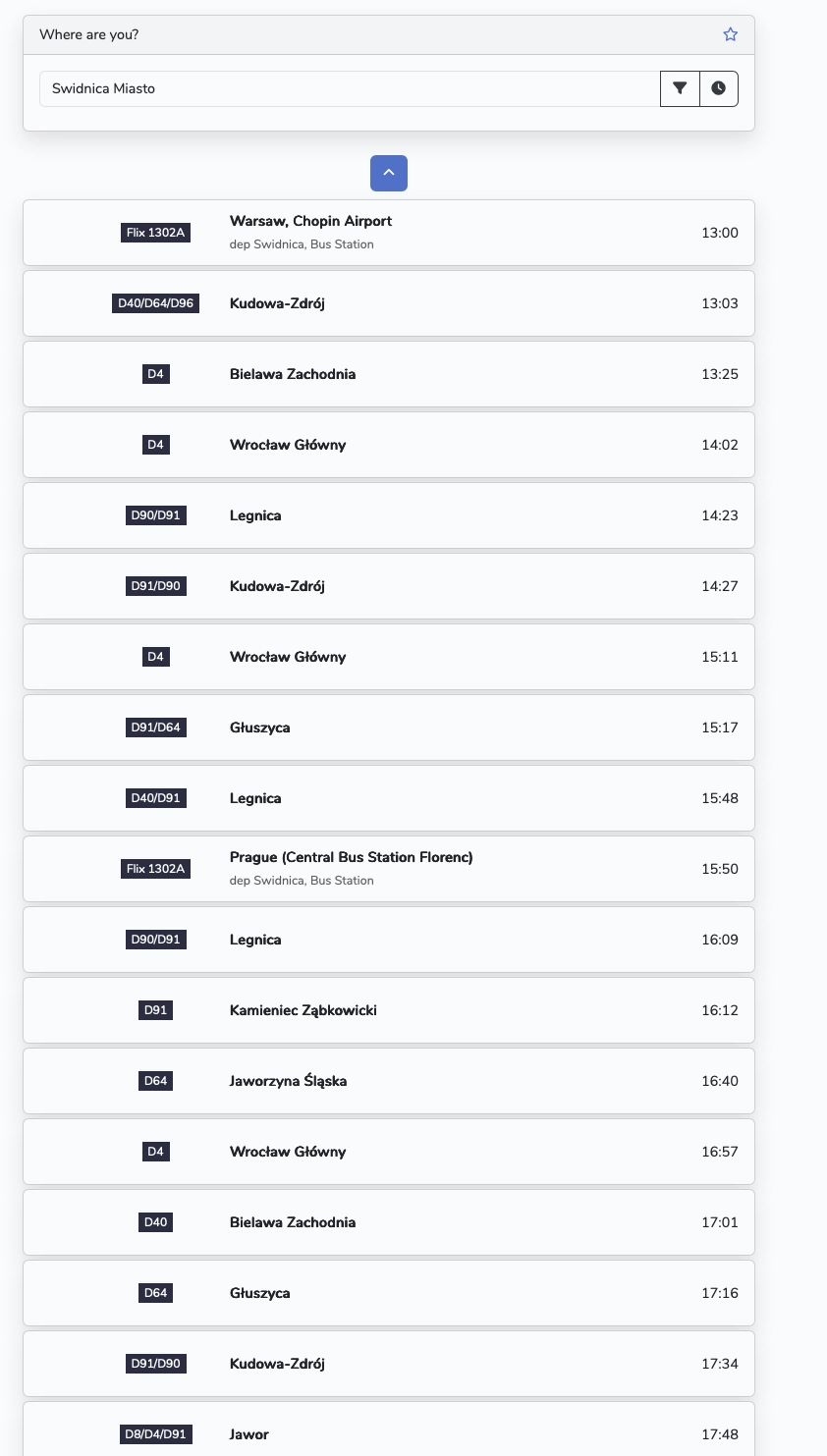Click the favorite star icon
The image size is (827, 1456).
click(x=730, y=34)
